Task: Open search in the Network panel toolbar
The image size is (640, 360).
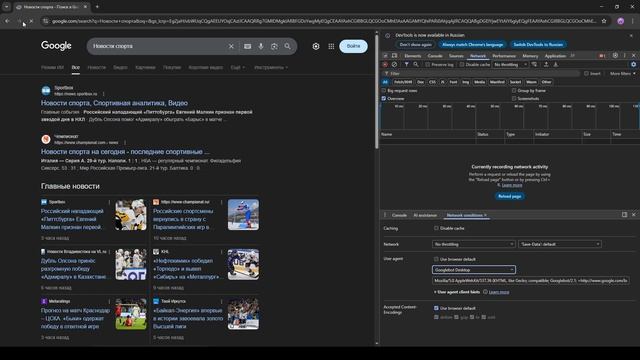Action: (x=416, y=64)
